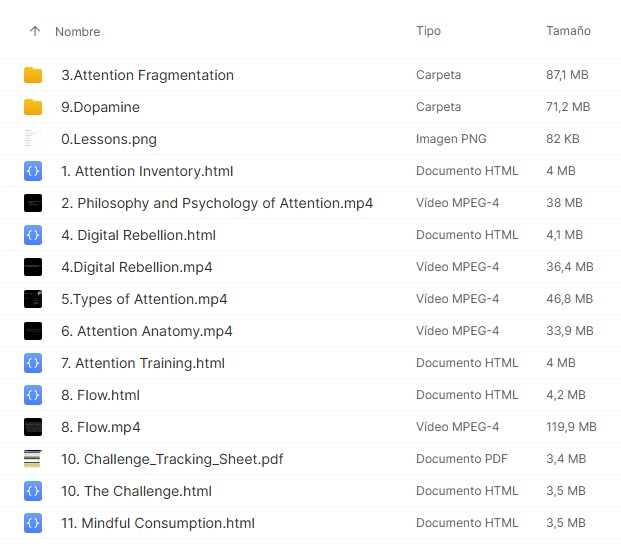Sort files by the Tamaño column header
The width and height of the screenshot is (621, 558).
click(x=568, y=32)
